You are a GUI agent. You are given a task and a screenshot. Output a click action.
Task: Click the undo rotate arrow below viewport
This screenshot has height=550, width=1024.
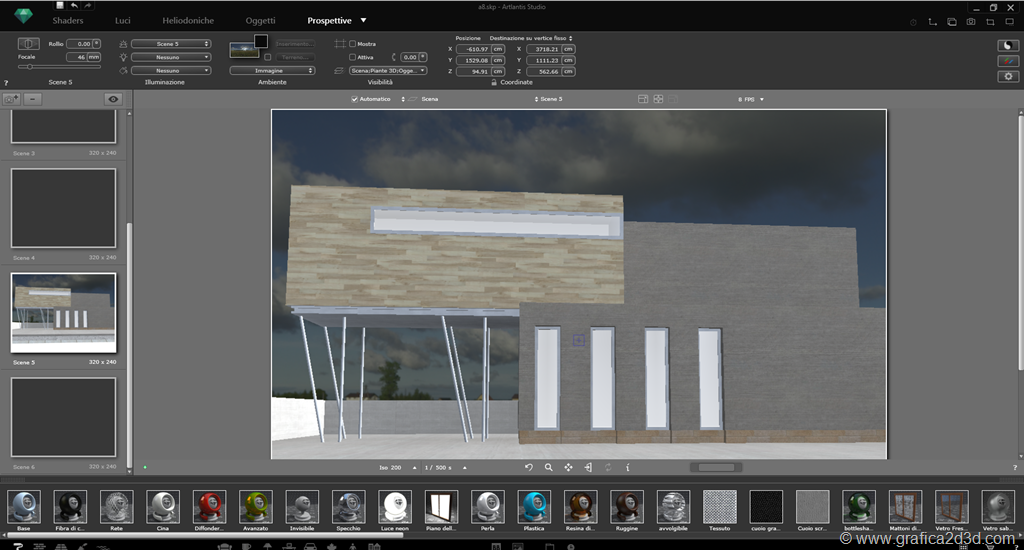tap(529, 467)
